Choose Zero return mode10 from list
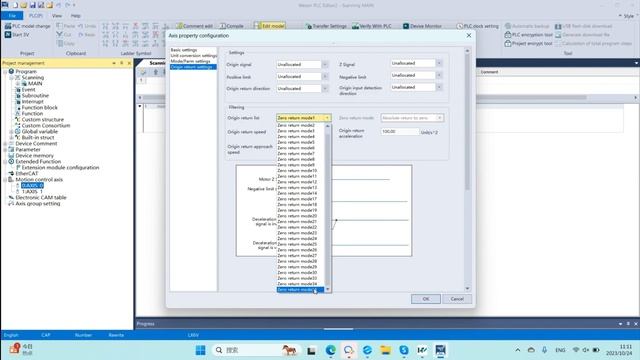Screen dimensions: 640x360 click(x=301, y=171)
